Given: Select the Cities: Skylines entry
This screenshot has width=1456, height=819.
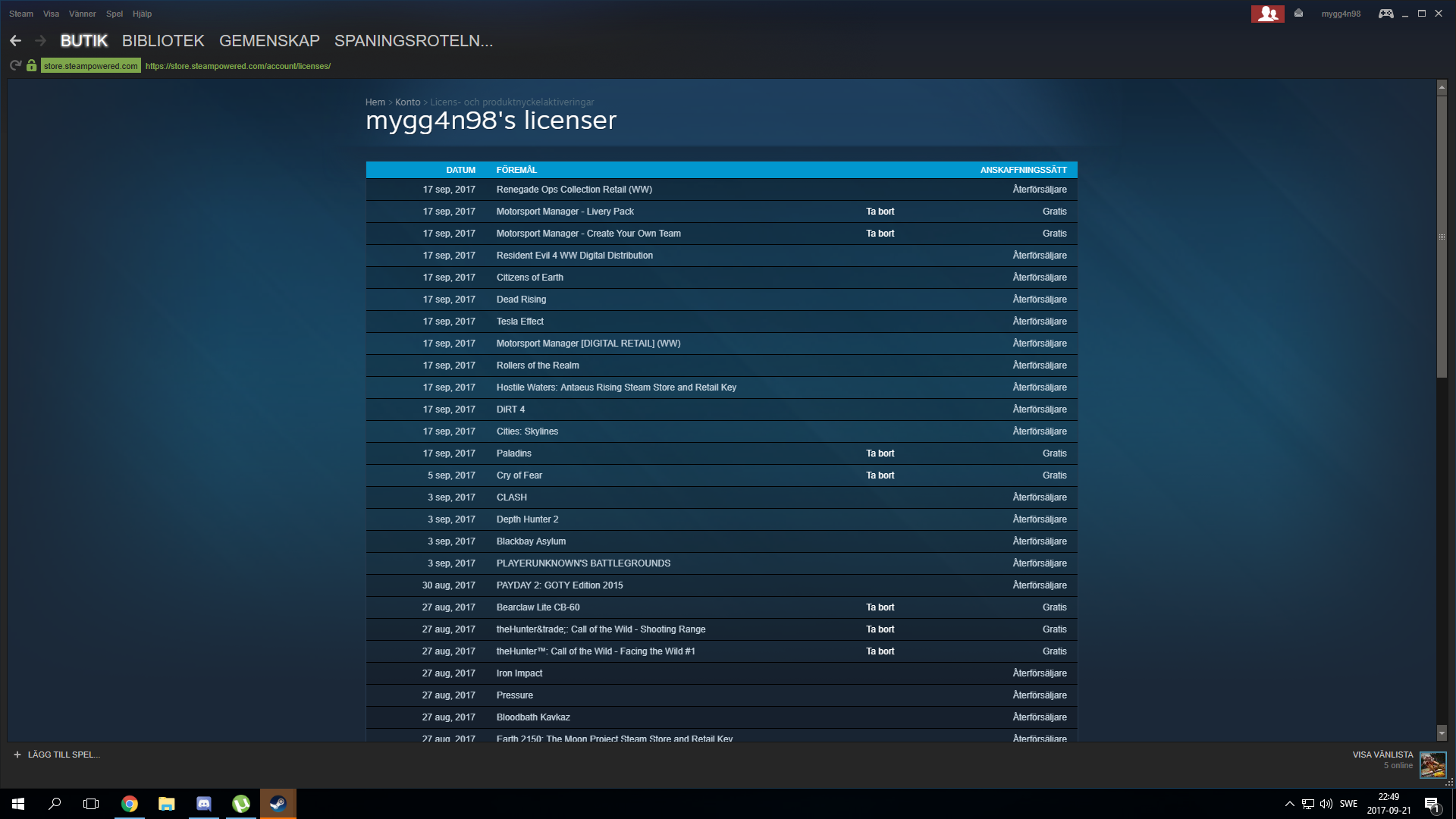Looking at the screenshot, I should pos(721,431).
